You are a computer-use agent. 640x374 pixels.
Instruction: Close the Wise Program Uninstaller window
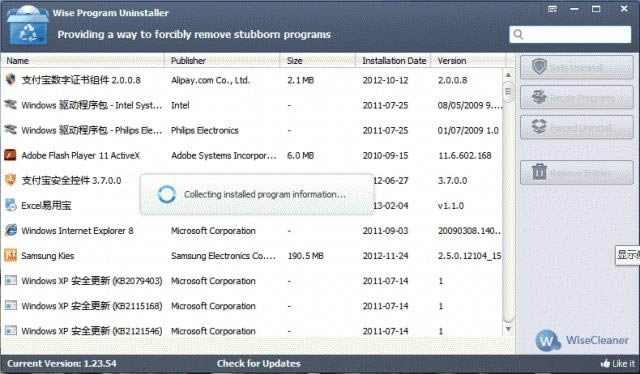[624, 9]
